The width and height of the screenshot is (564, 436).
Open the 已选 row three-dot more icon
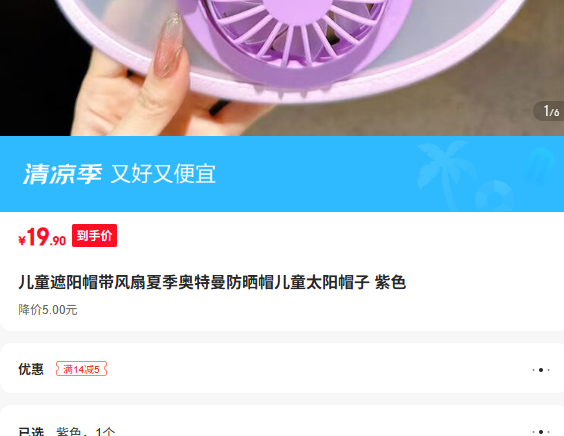point(541,431)
